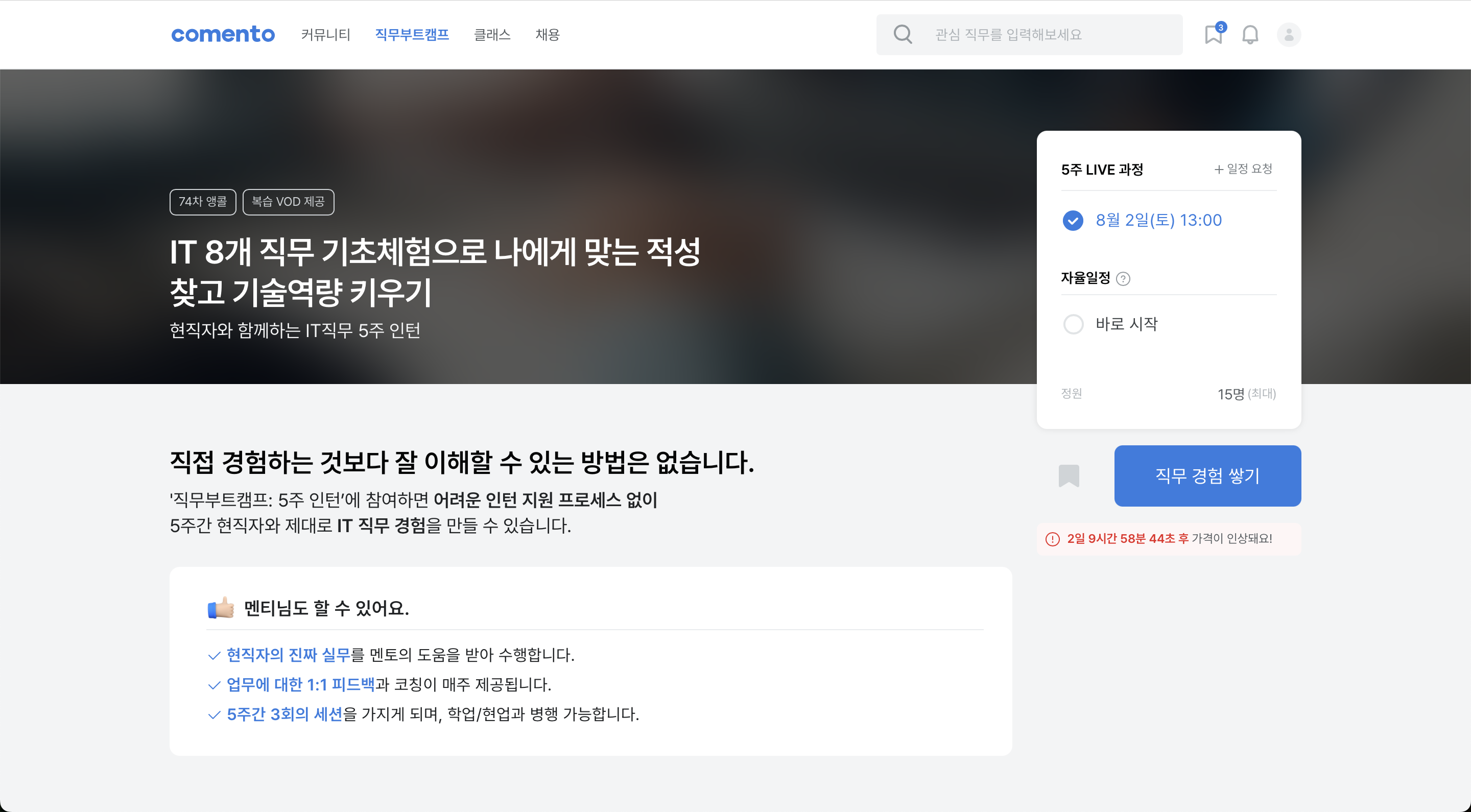Click the comento logo
This screenshot has width=1471, height=812.
point(223,34)
